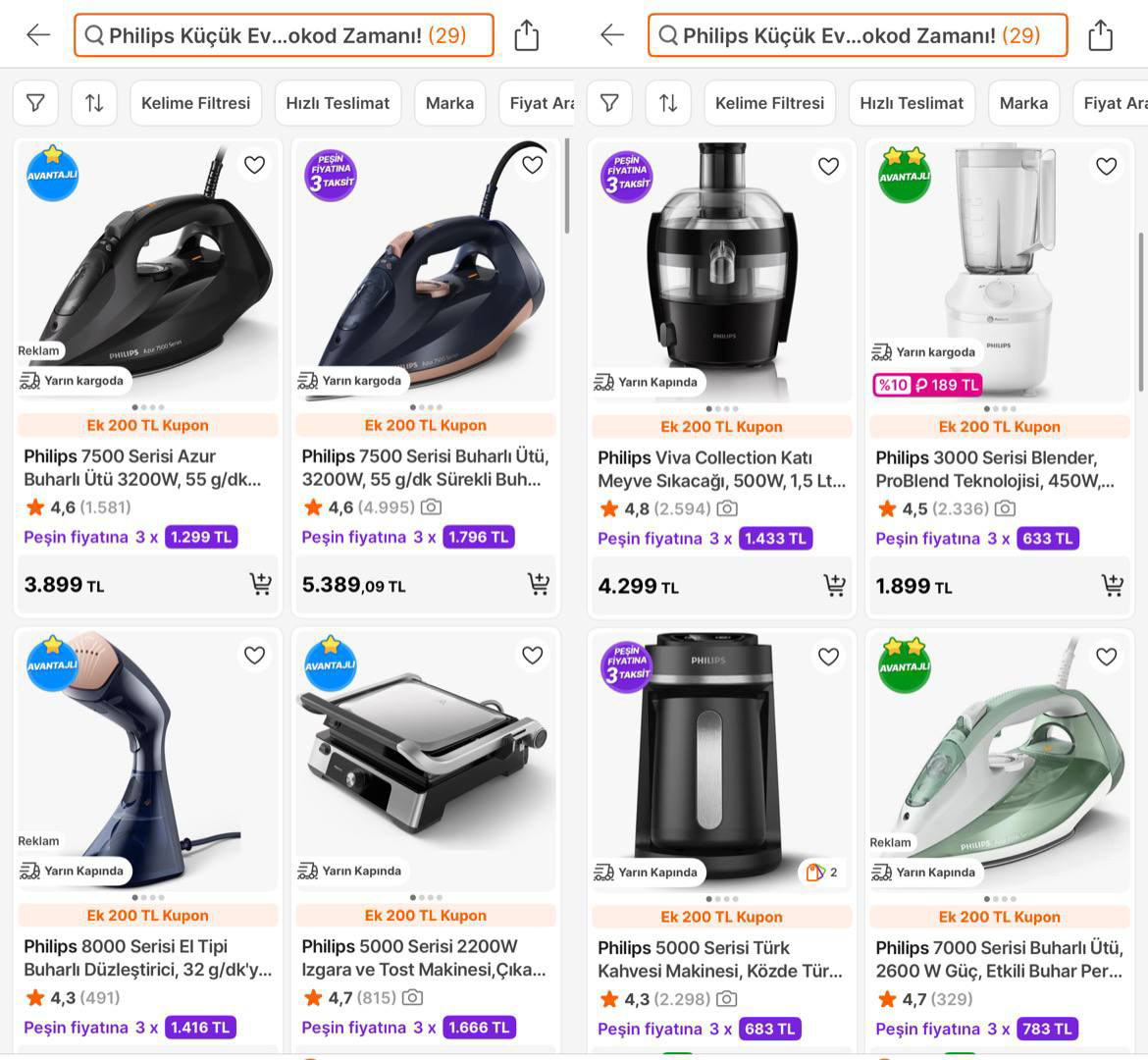Open Kelime Filtresi dropdown on left screen
Screen dimensions: 1148x1060
coord(195,103)
